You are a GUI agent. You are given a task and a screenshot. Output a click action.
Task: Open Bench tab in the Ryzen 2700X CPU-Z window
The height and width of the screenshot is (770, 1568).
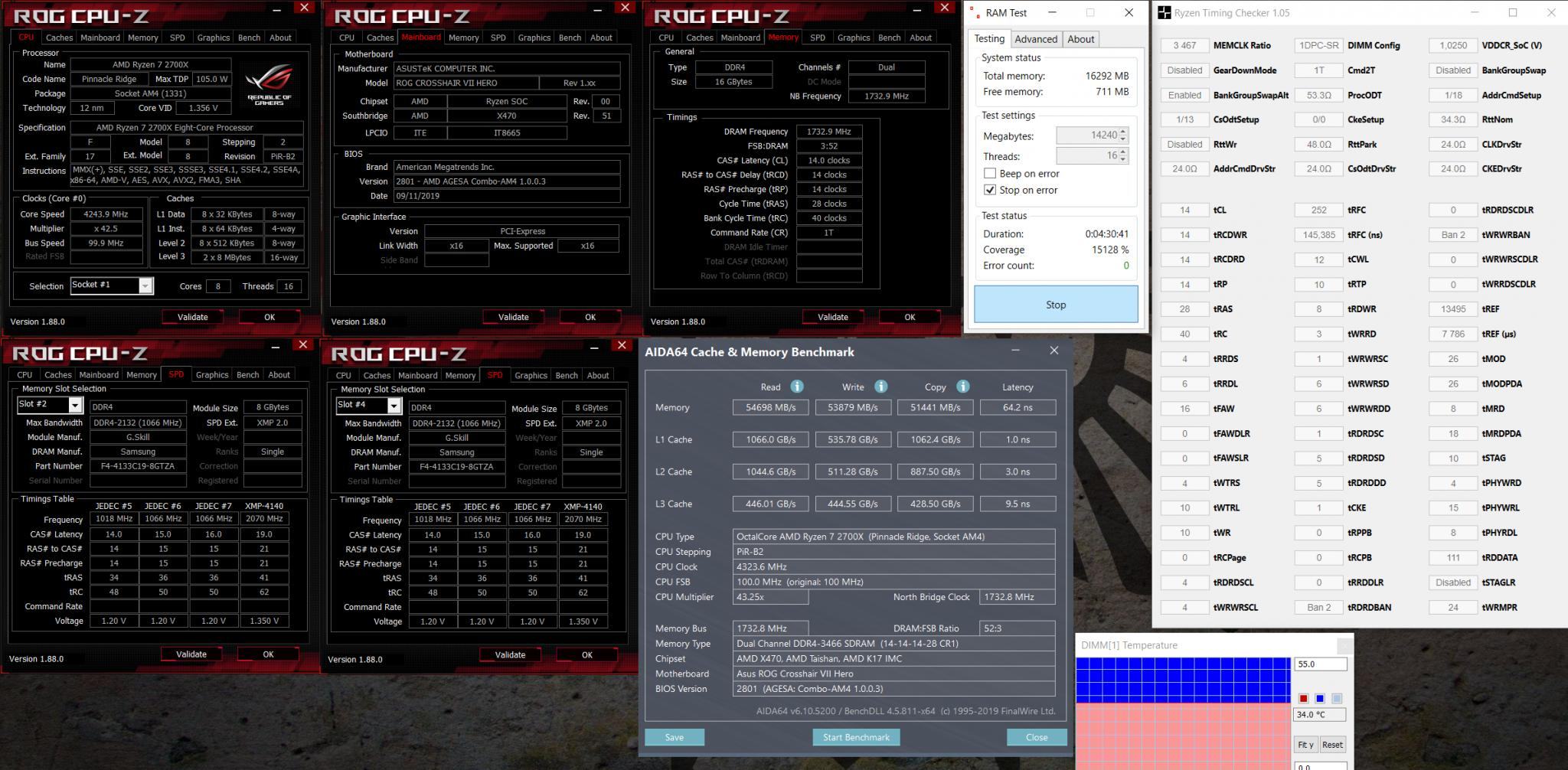(249, 38)
